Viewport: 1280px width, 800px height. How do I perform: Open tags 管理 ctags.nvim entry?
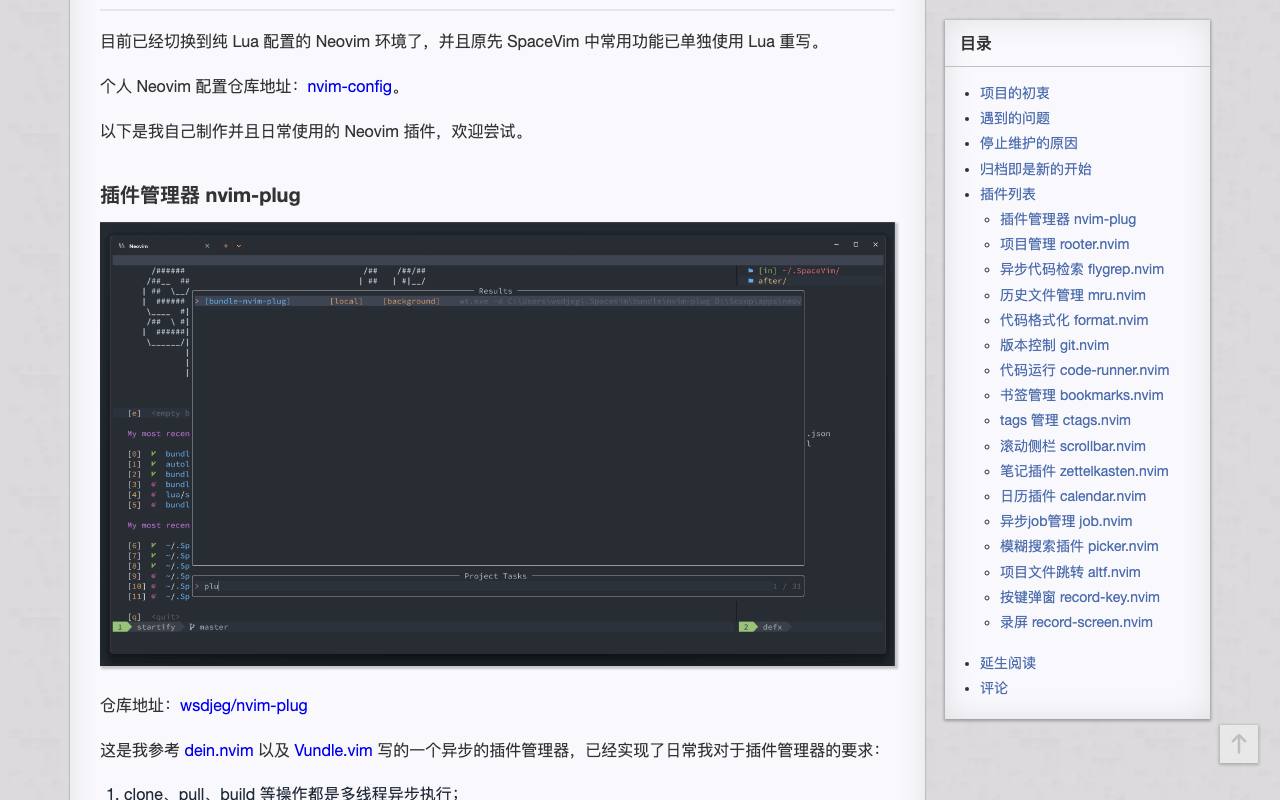(1065, 420)
